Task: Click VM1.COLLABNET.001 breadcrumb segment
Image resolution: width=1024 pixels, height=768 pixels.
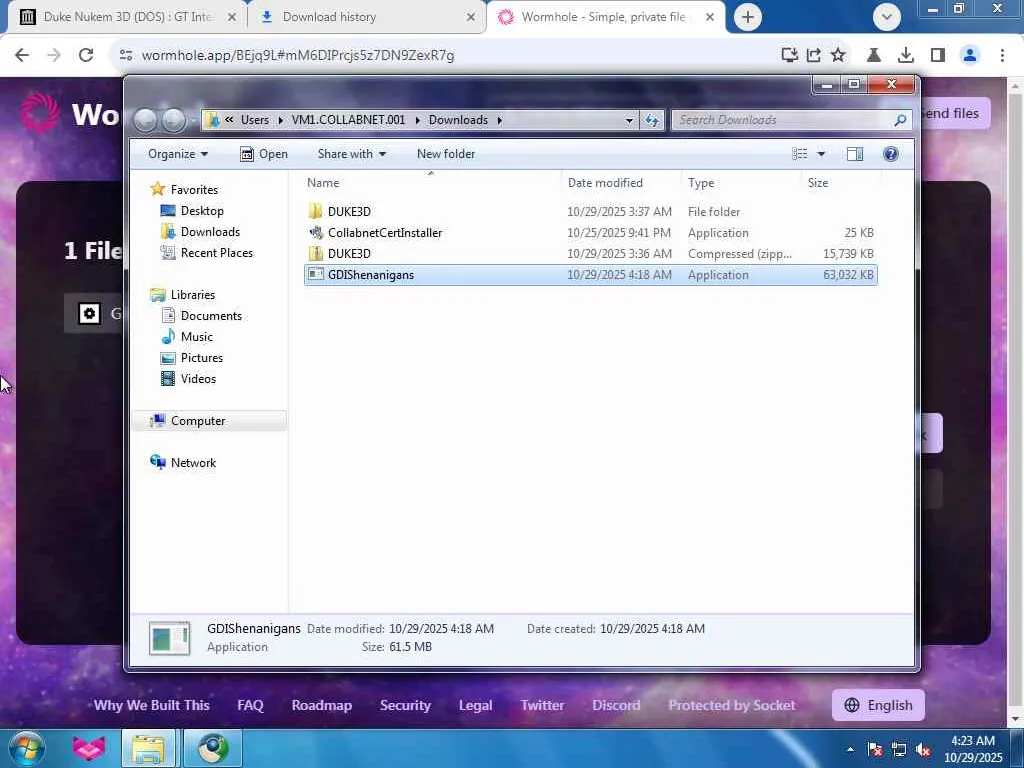Action: pyautogui.click(x=348, y=120)
